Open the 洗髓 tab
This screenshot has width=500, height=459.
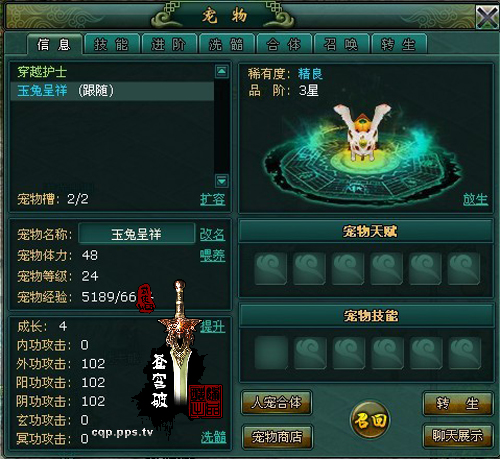coord(226,44)
